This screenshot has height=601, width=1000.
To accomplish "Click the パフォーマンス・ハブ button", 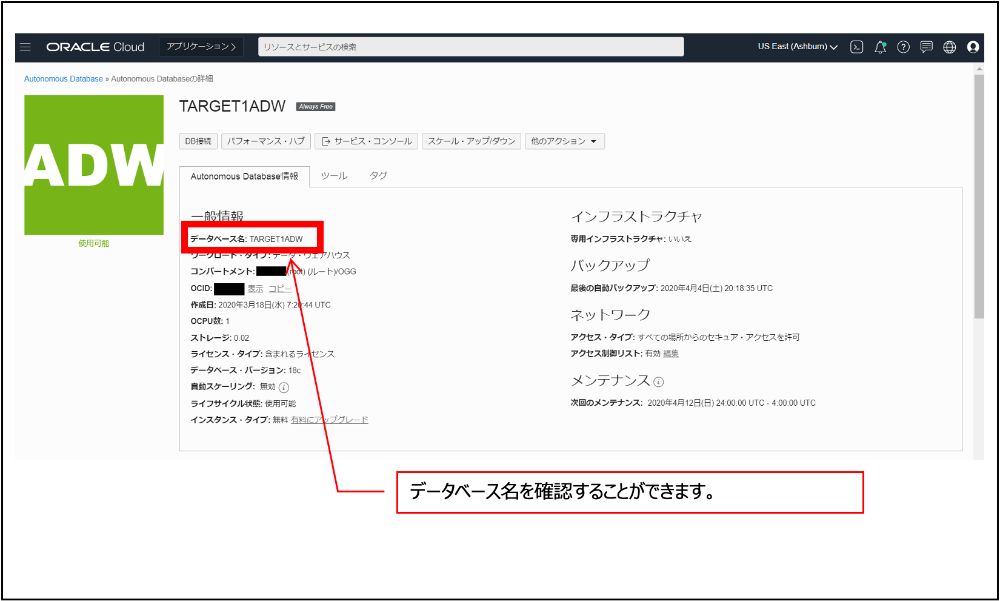I will point(266,141).
